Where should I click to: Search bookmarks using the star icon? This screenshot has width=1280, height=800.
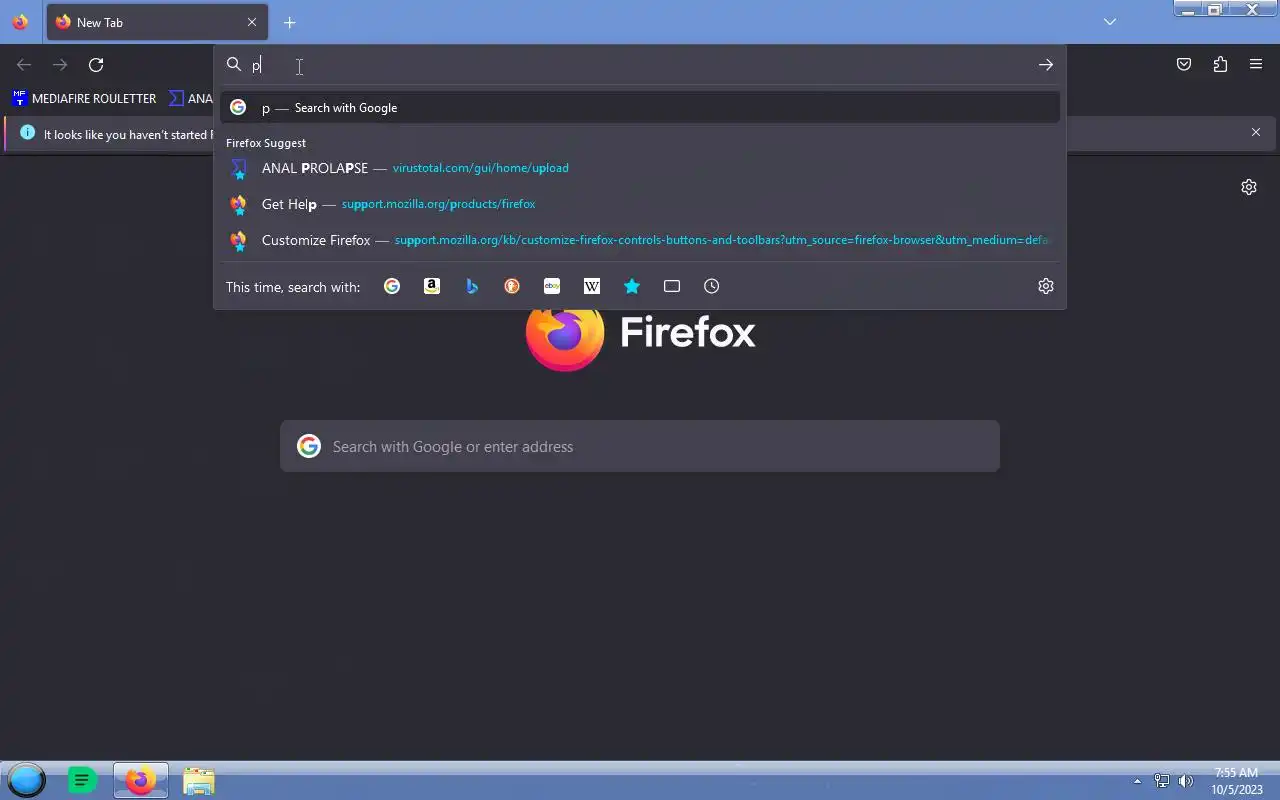[632, 286]
